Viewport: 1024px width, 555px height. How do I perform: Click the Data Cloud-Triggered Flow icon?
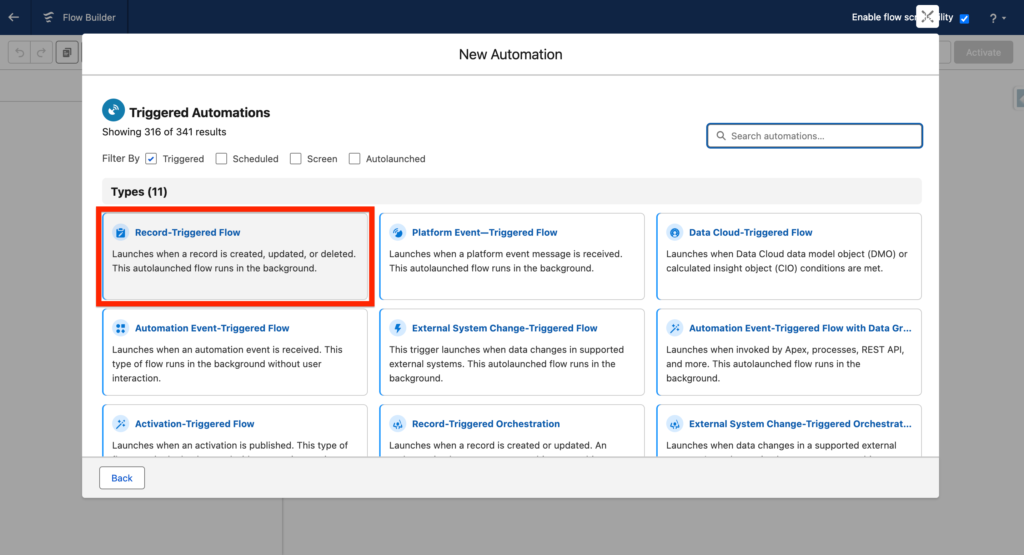(x=675, y=232)
